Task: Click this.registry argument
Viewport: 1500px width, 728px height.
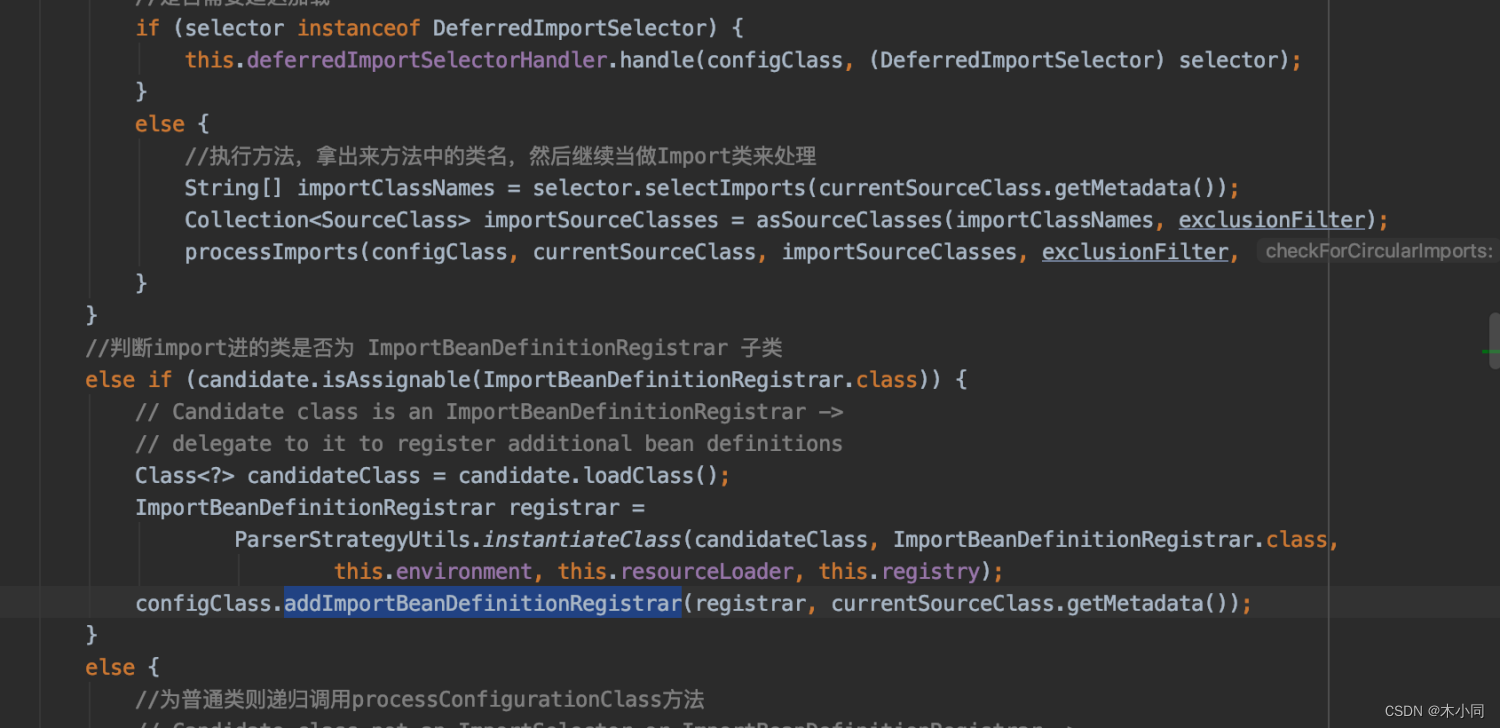Action: pos(898,572)
